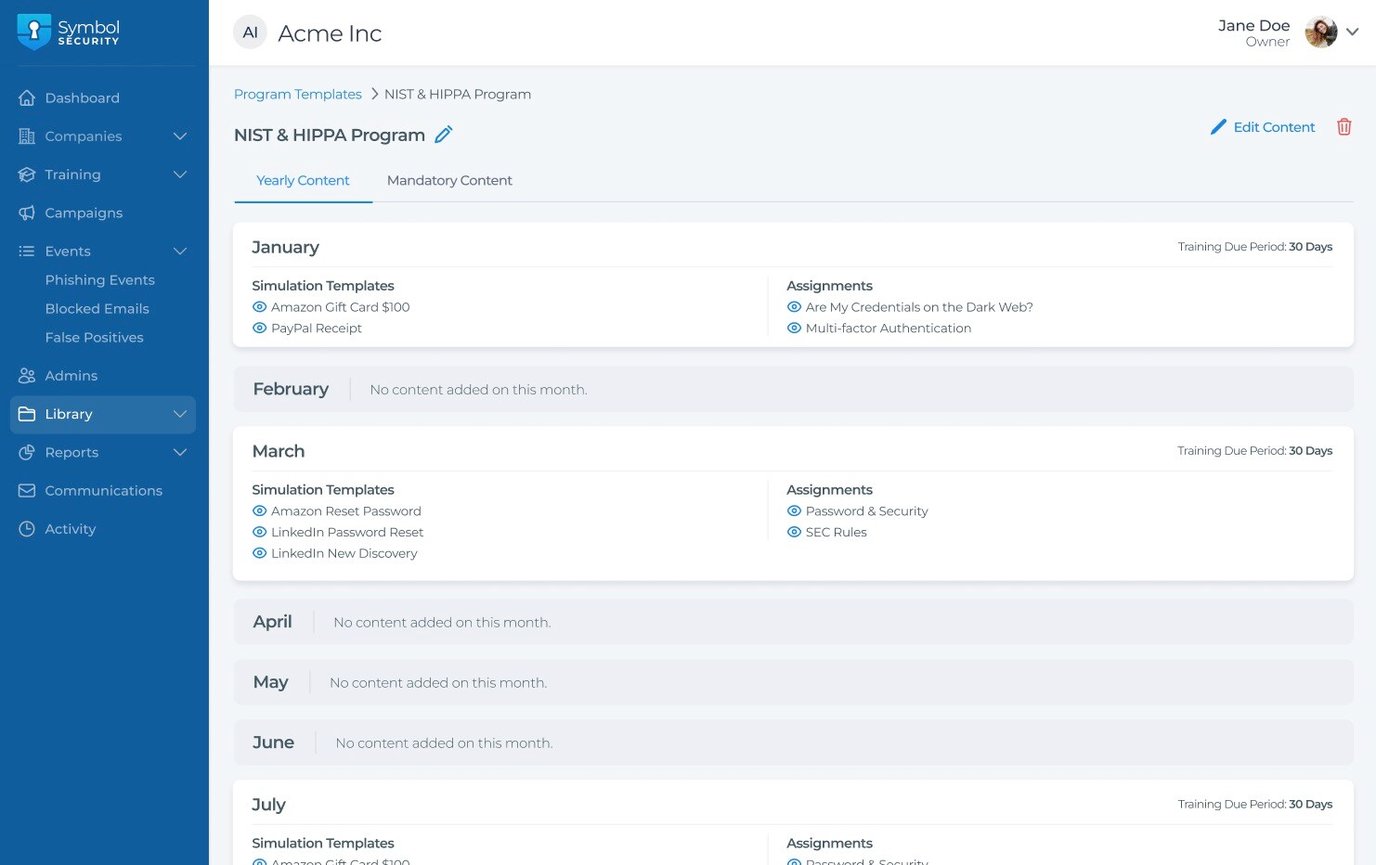Open the Dashboard from the sidebar

pyautogui.click(x=82, y=97)
